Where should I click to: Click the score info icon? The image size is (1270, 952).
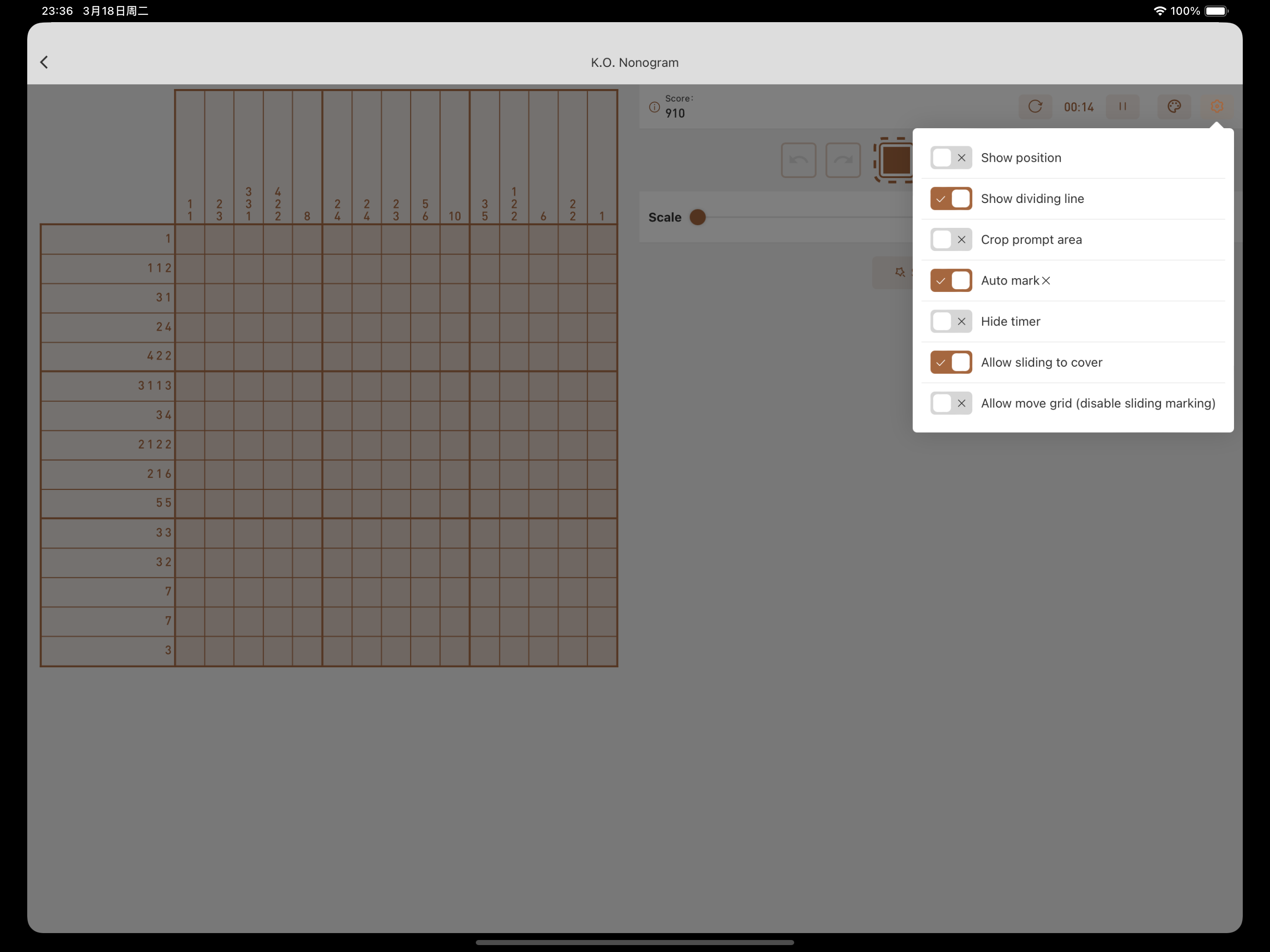pos(654,107)
